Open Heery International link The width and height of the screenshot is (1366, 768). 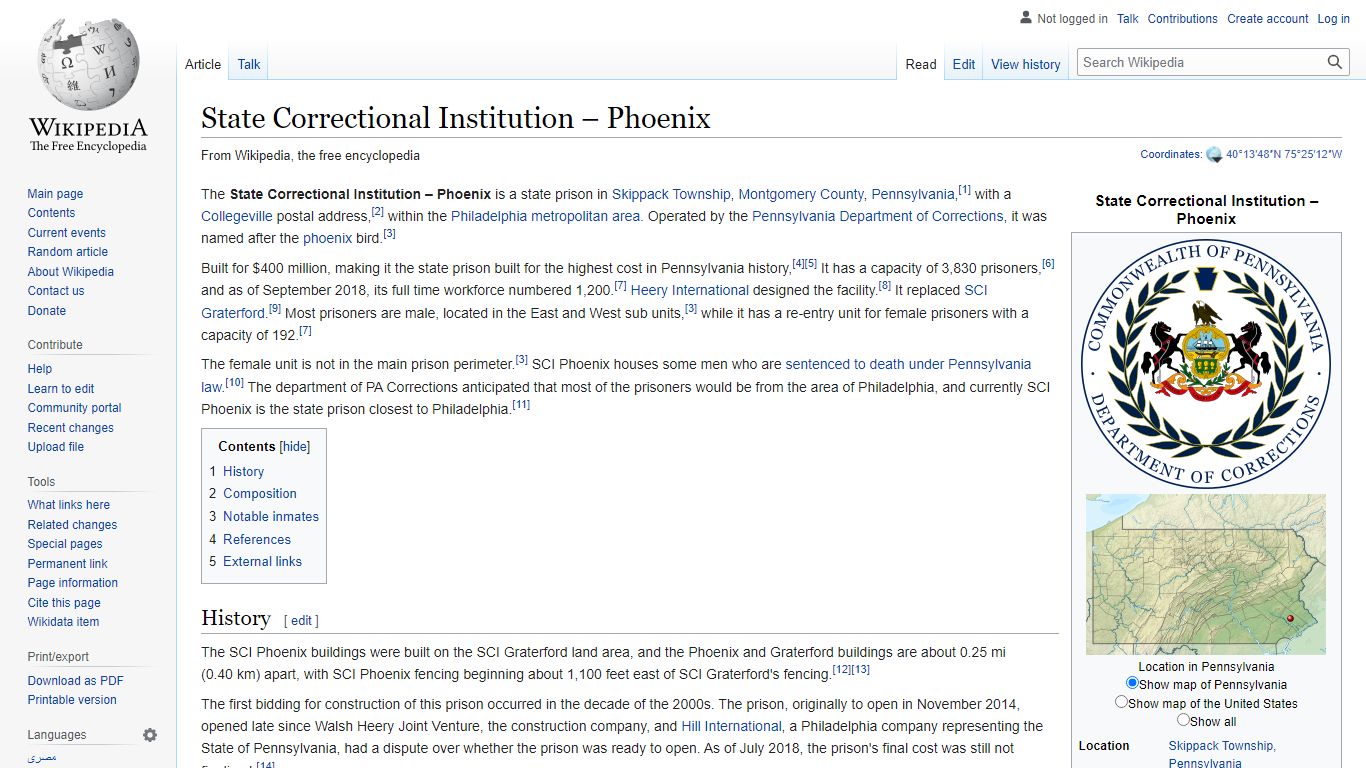tap(690, 291)
